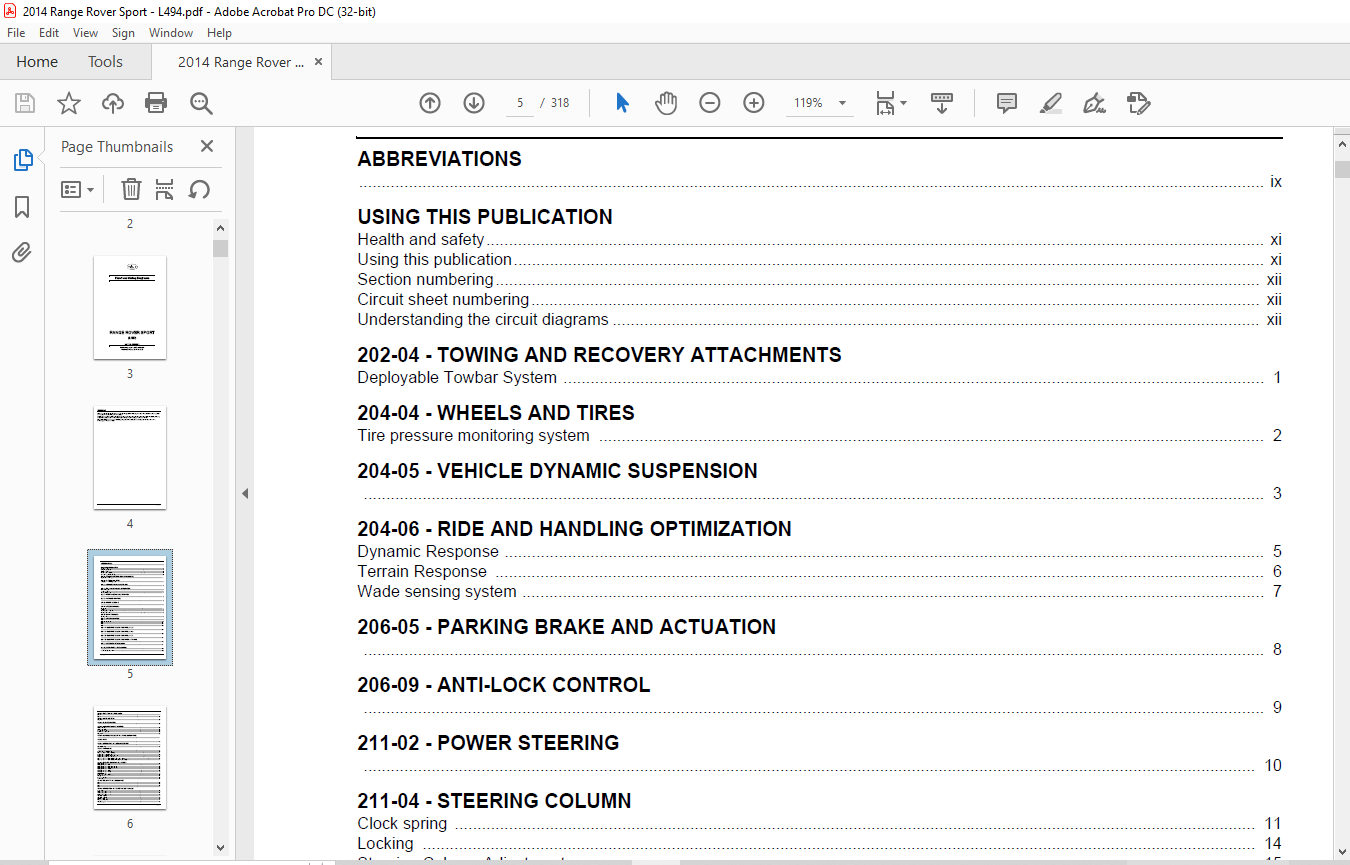
Task: Click the Save file icon
Action: pyautogui.click(x=25, y=103)
